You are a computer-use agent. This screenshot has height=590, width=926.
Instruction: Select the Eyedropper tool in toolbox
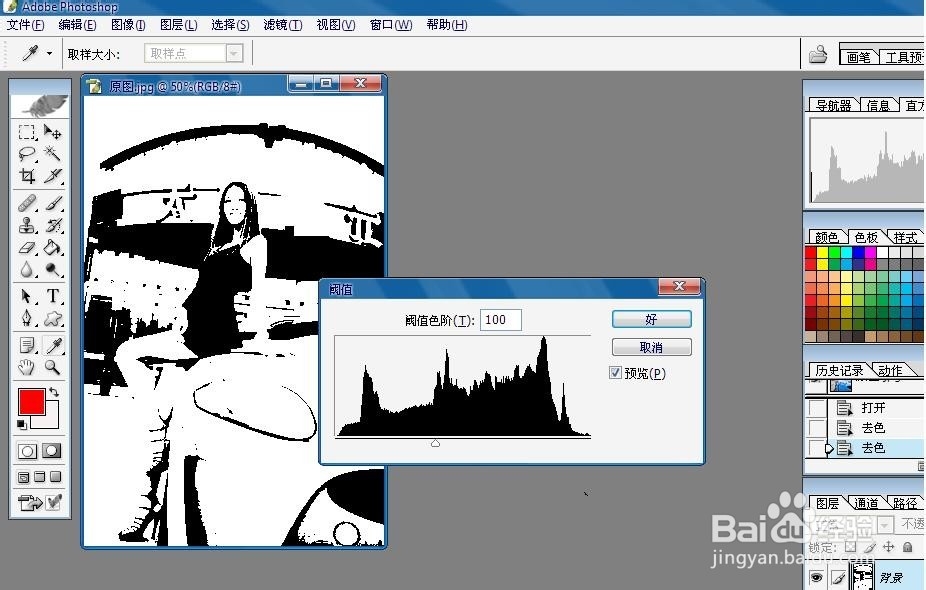[x=53, y=345]
